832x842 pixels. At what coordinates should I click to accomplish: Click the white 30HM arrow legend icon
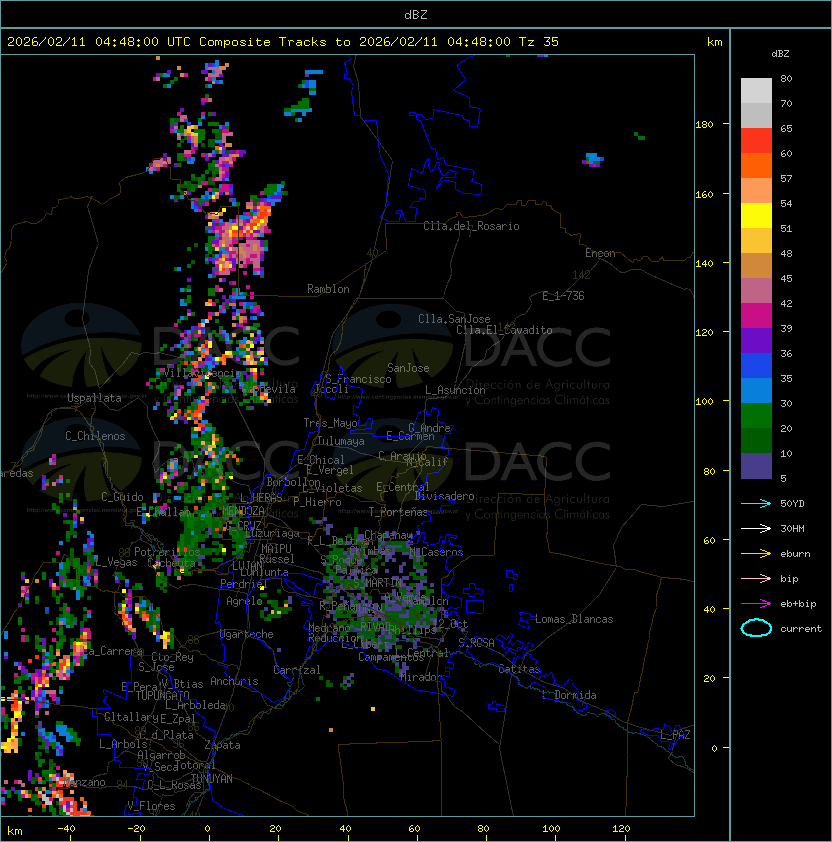(x=756, y=528)
